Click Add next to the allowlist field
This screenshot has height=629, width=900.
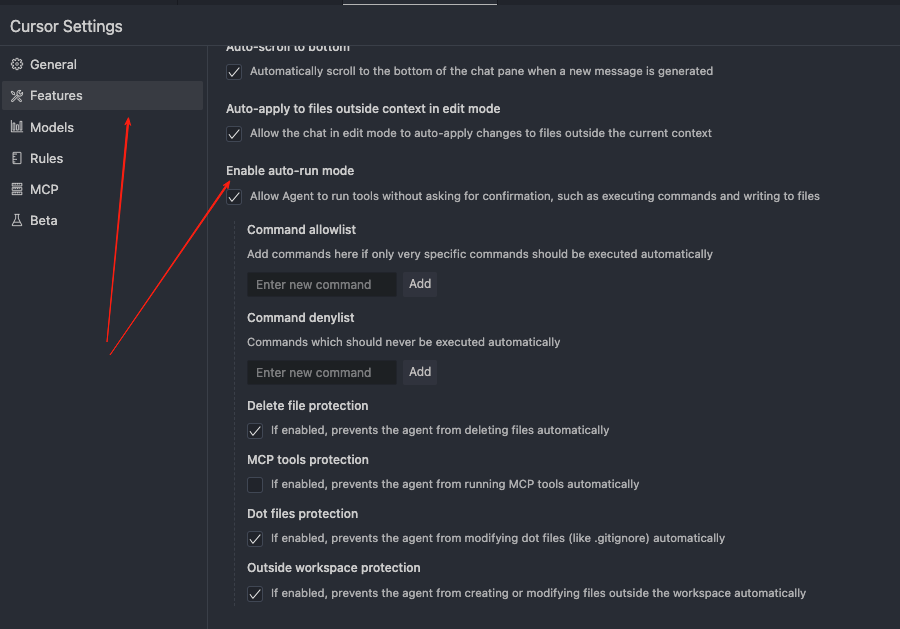click(x=420, y=284)
